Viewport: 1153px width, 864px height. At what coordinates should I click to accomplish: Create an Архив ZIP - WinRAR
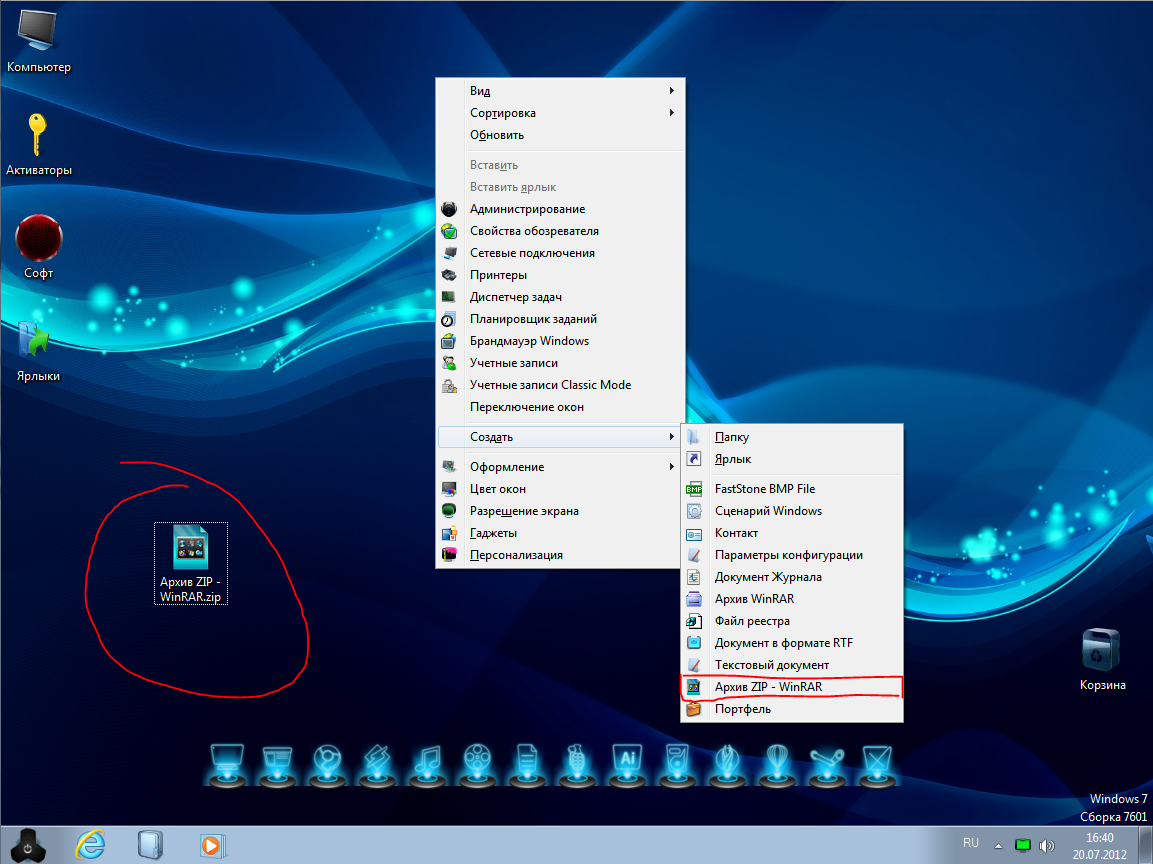point(792,688)
